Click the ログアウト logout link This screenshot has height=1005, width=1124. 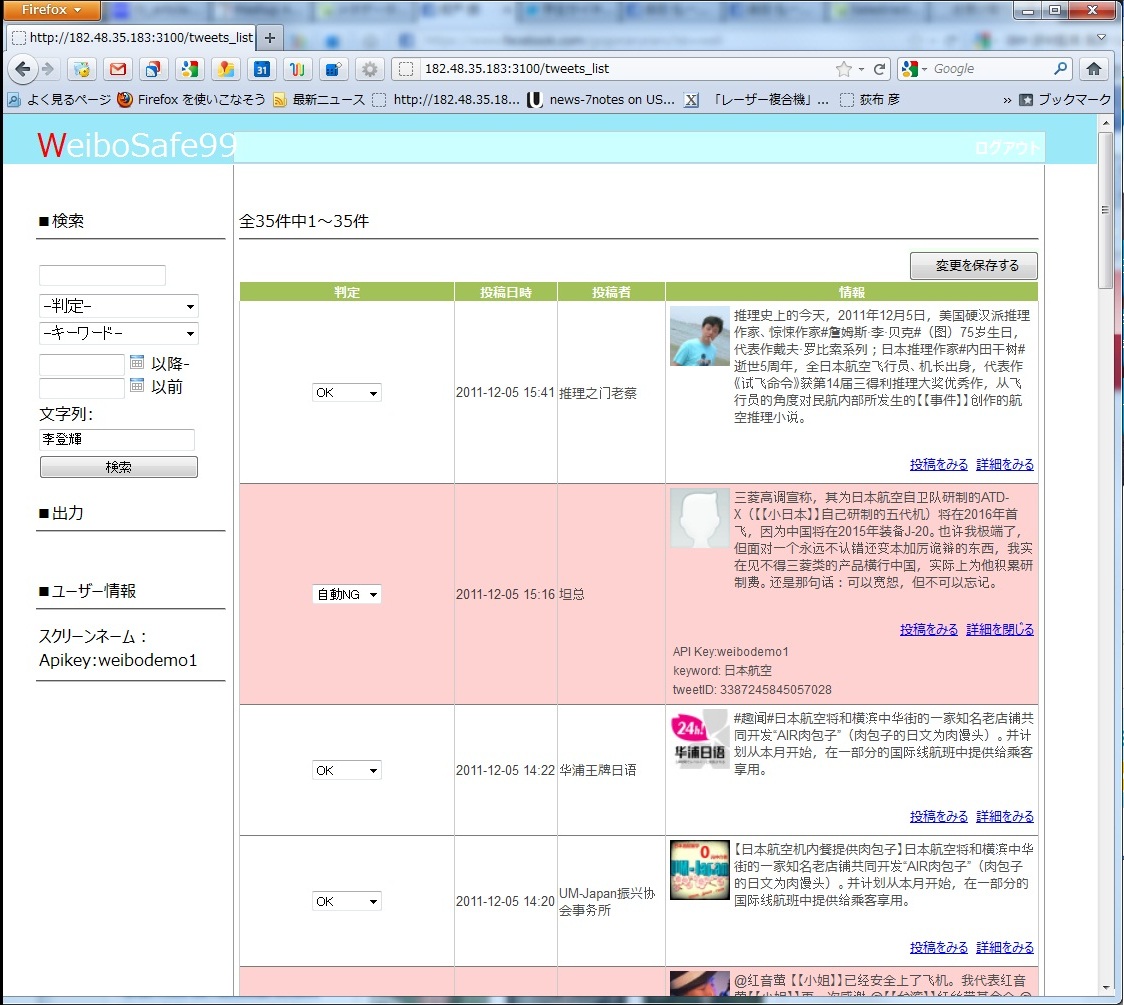point(1007,148)
